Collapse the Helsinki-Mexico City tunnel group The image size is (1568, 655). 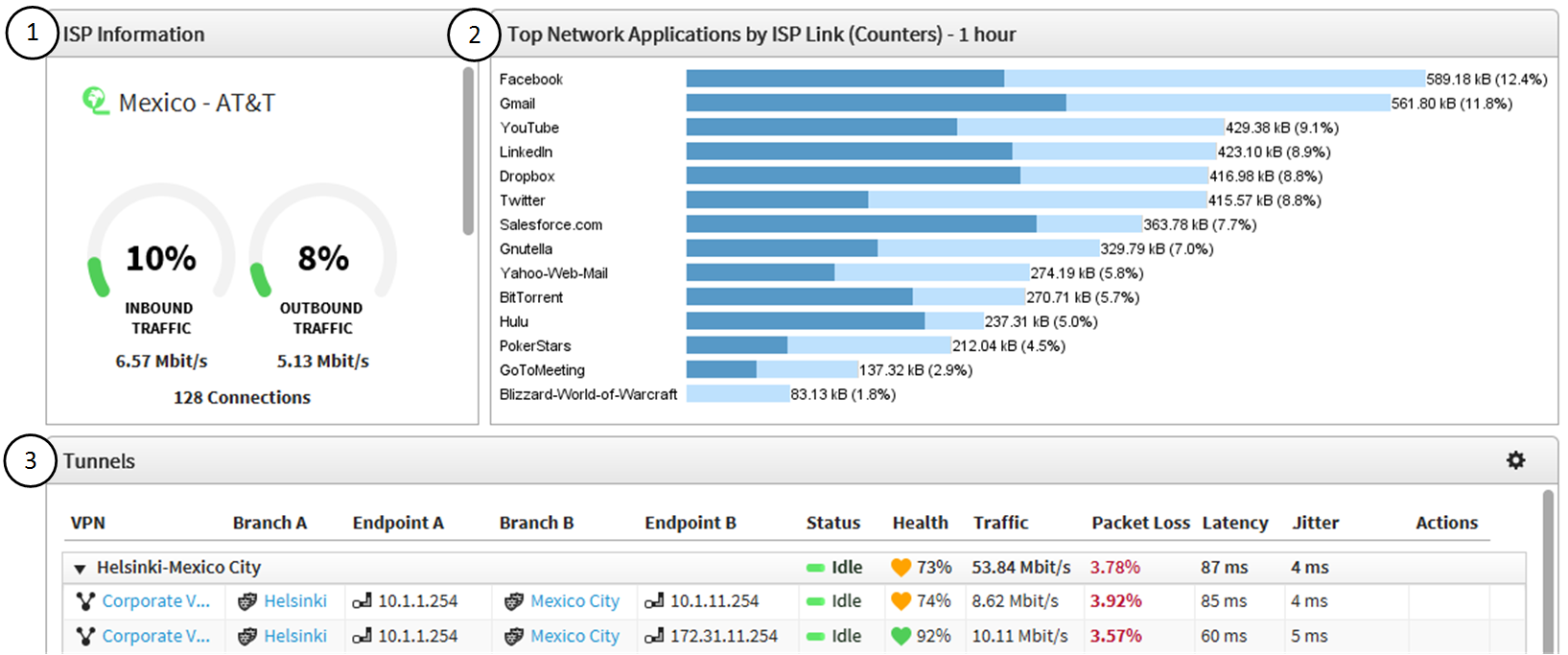(80, 569)
